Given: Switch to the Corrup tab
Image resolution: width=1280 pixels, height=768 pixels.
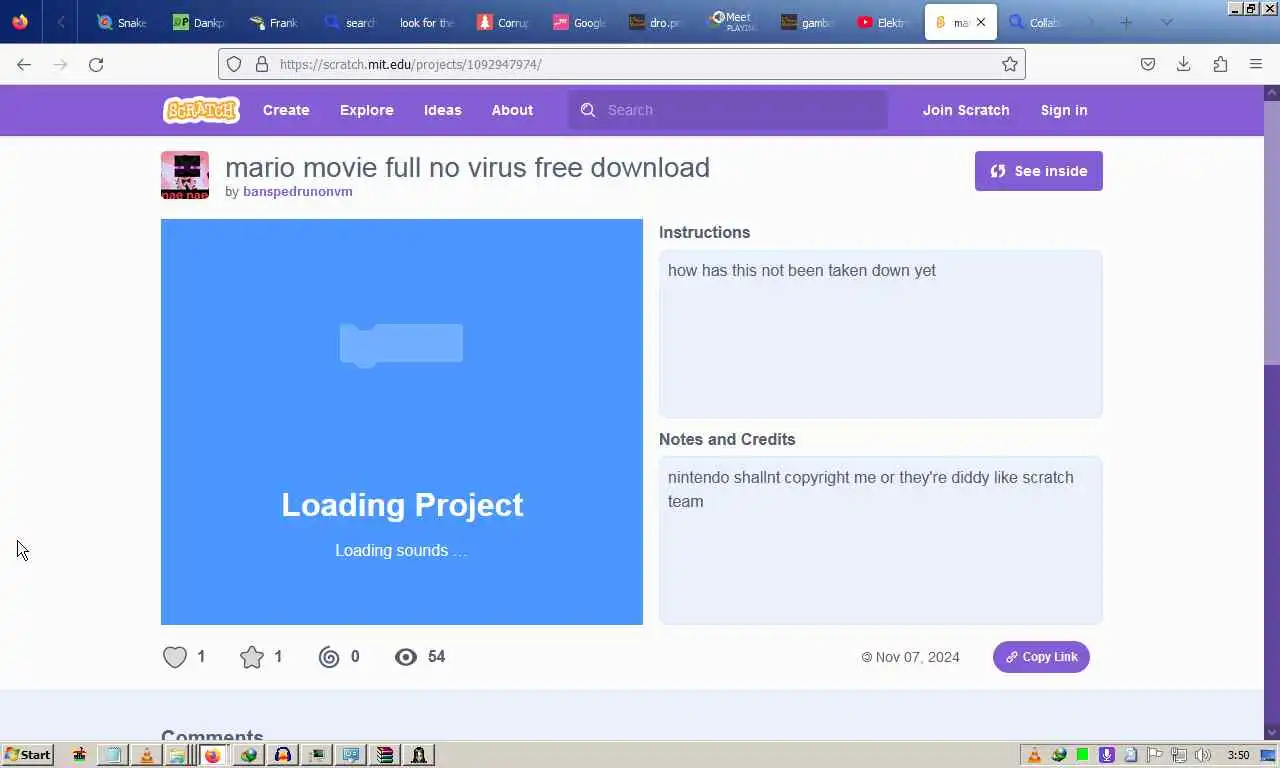Looking at the screenshot, I should (503, 22).
